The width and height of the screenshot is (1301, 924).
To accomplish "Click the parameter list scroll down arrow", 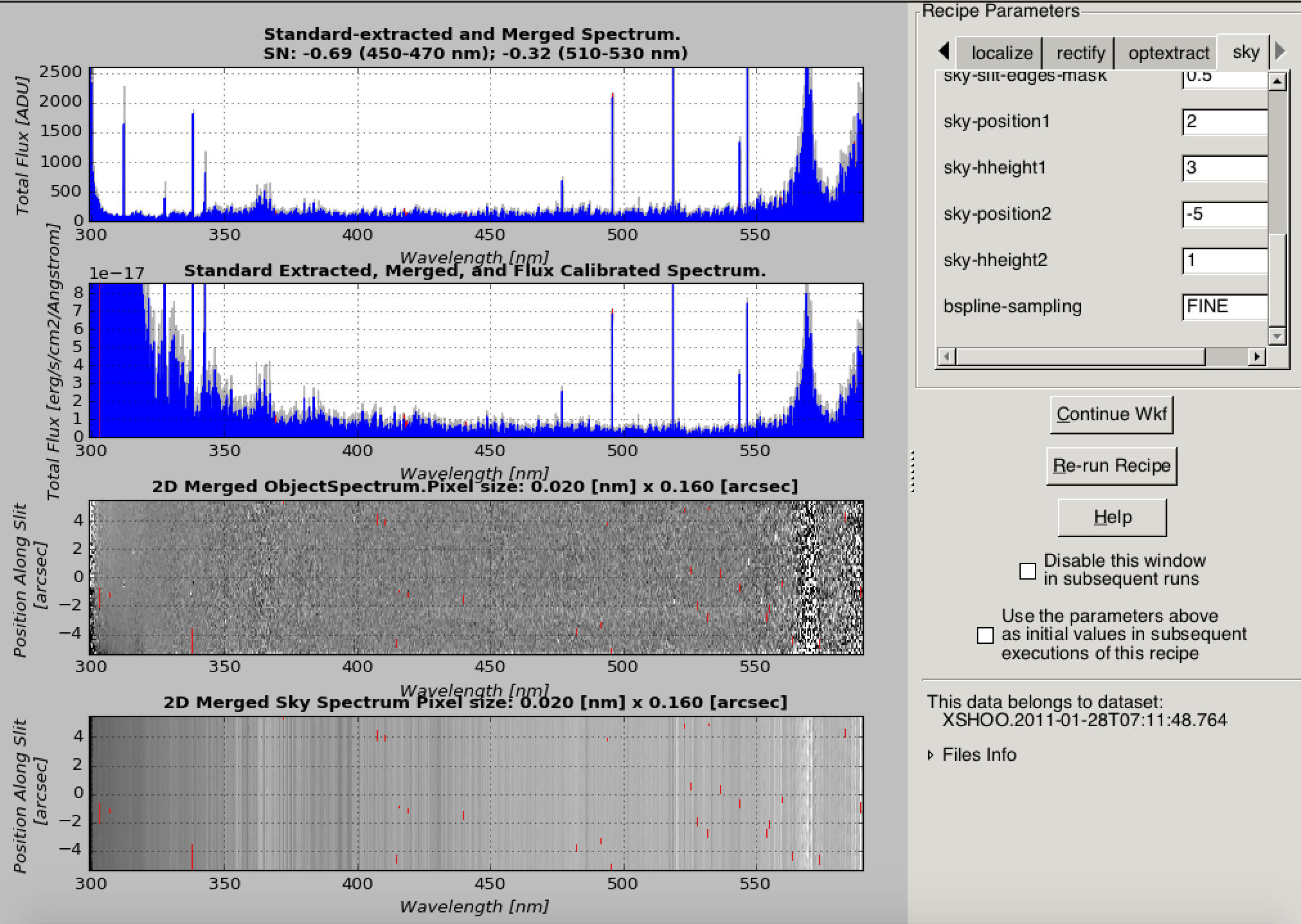I will tap(1277, 336).
